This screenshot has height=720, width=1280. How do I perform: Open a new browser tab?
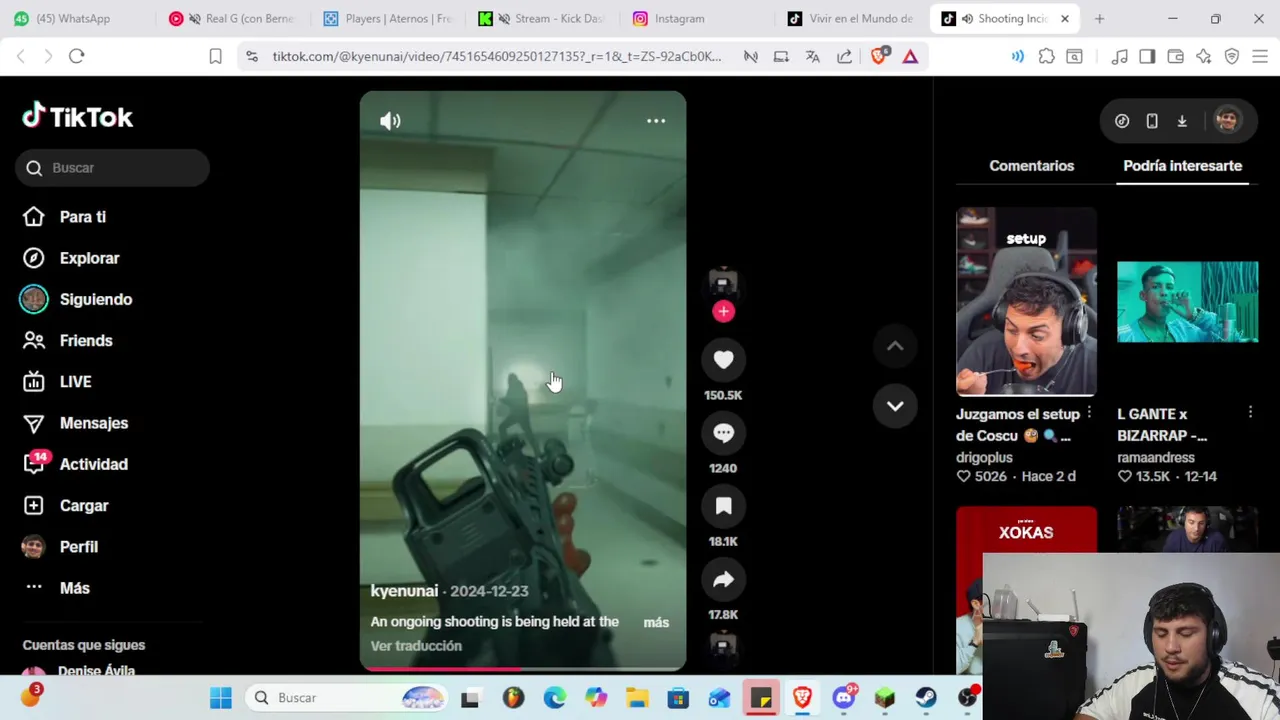click(x=1099, y=19)
